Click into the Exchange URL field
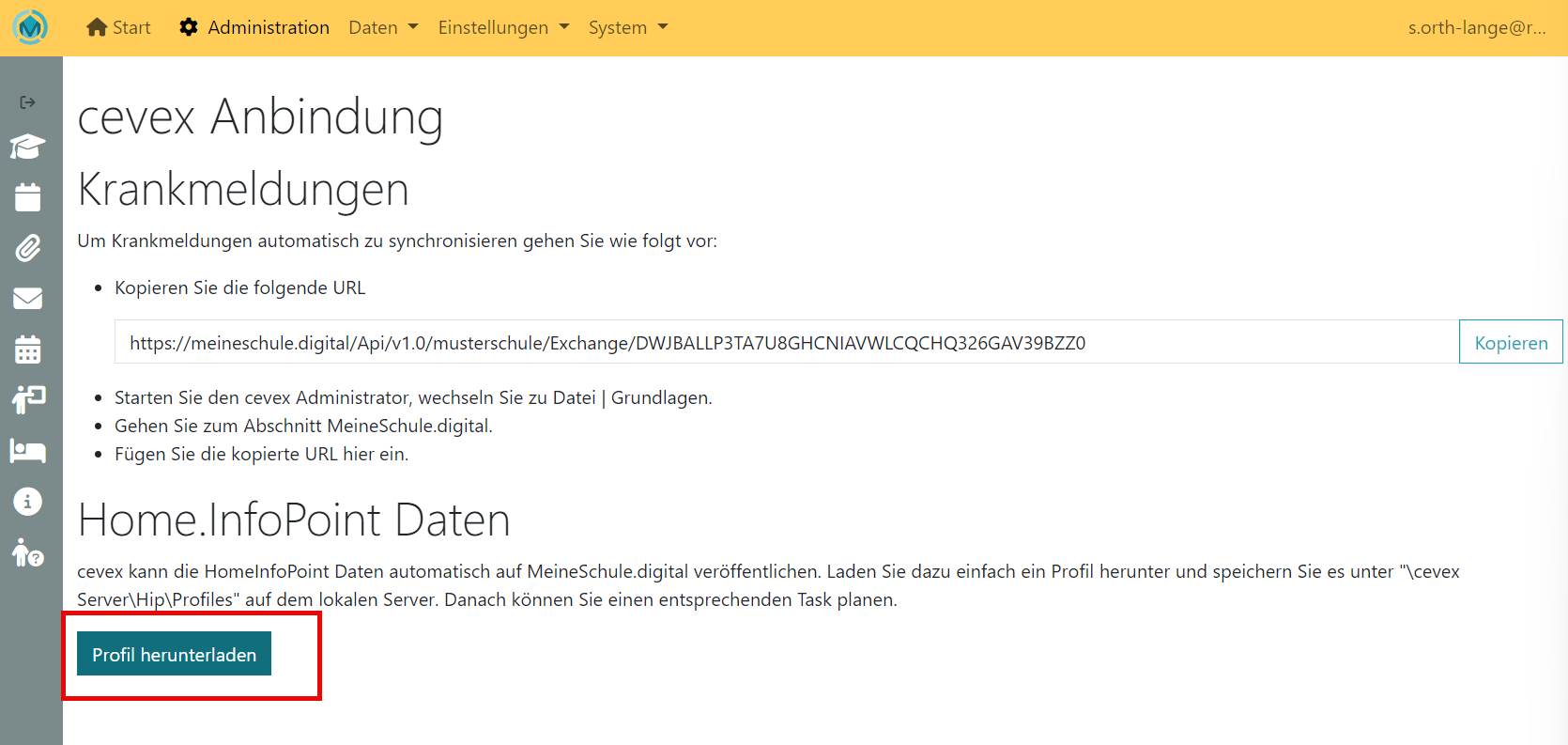1568x745 pixels. coord(787,342)
